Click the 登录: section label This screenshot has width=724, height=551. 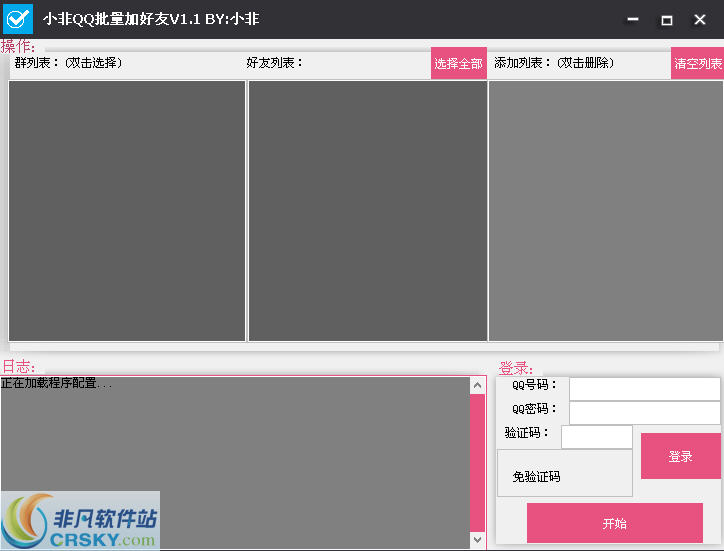pos(516,368)
